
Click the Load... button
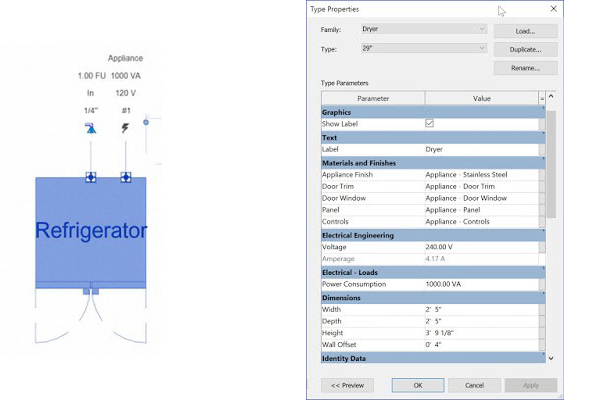(x=525, y=31)
